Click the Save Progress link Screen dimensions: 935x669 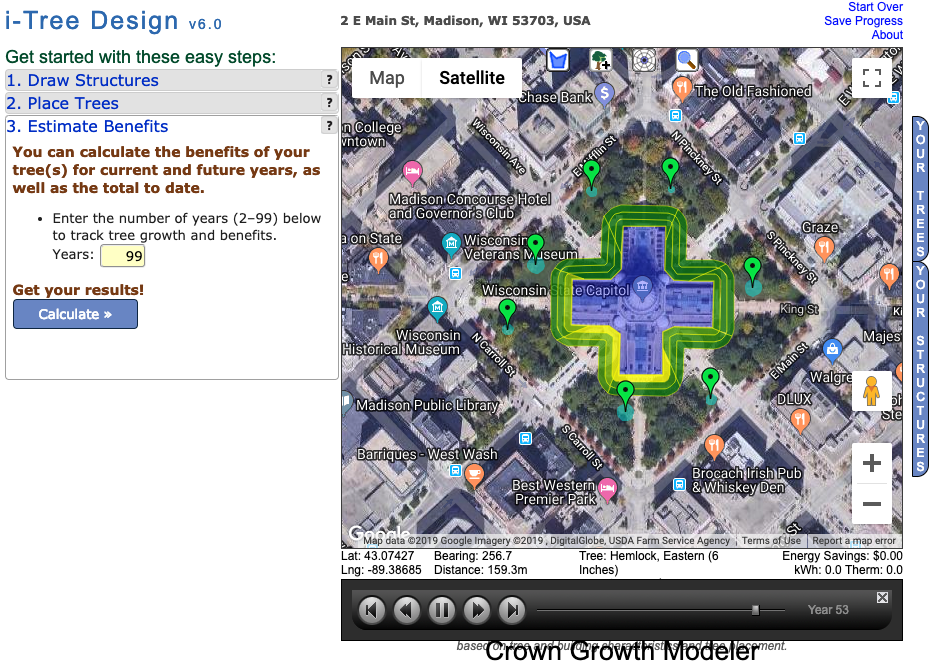click(863, 21)
